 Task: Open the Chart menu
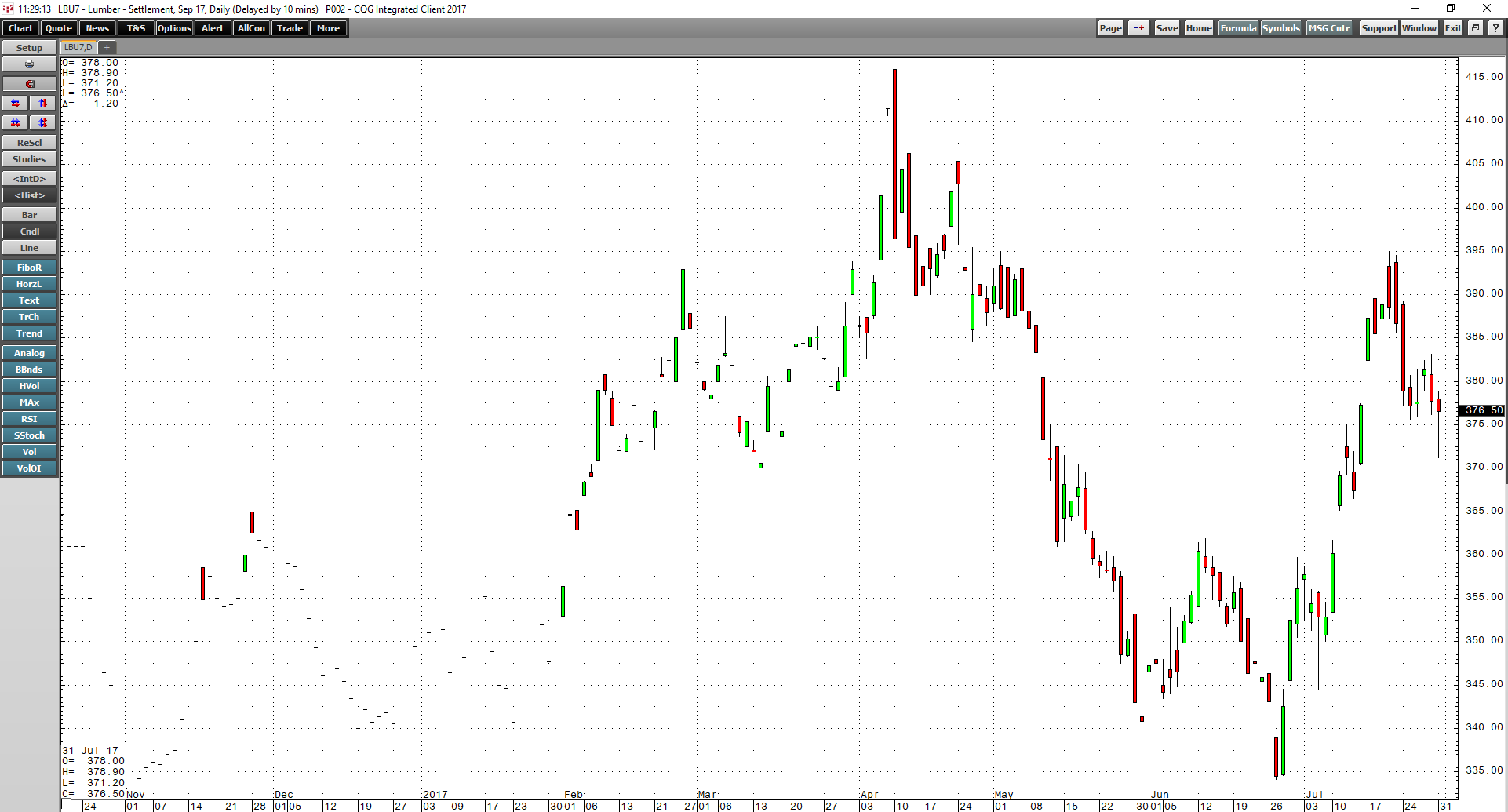pyautogui.click(x=20, y=28)
